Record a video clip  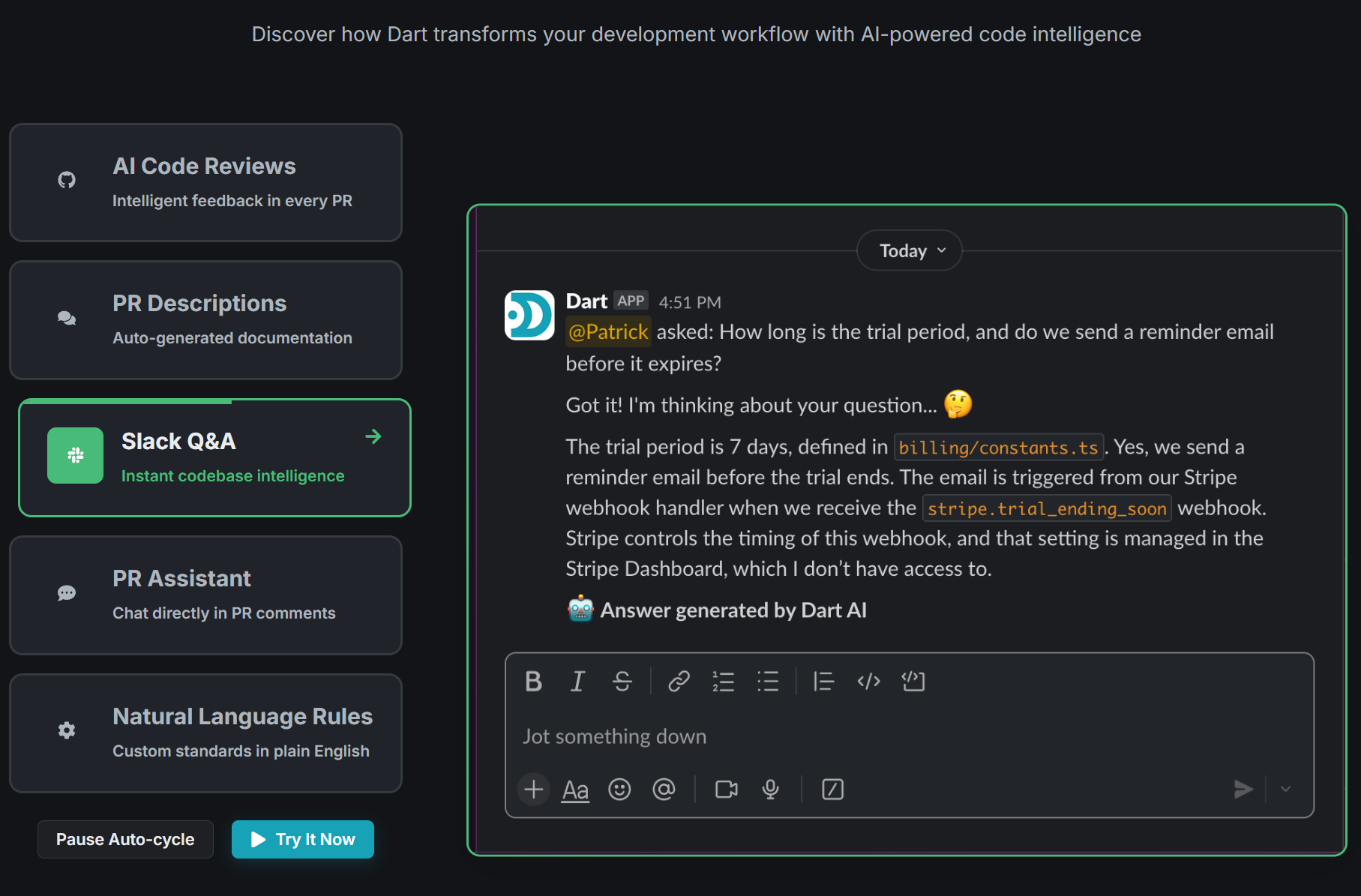point(727,789)
